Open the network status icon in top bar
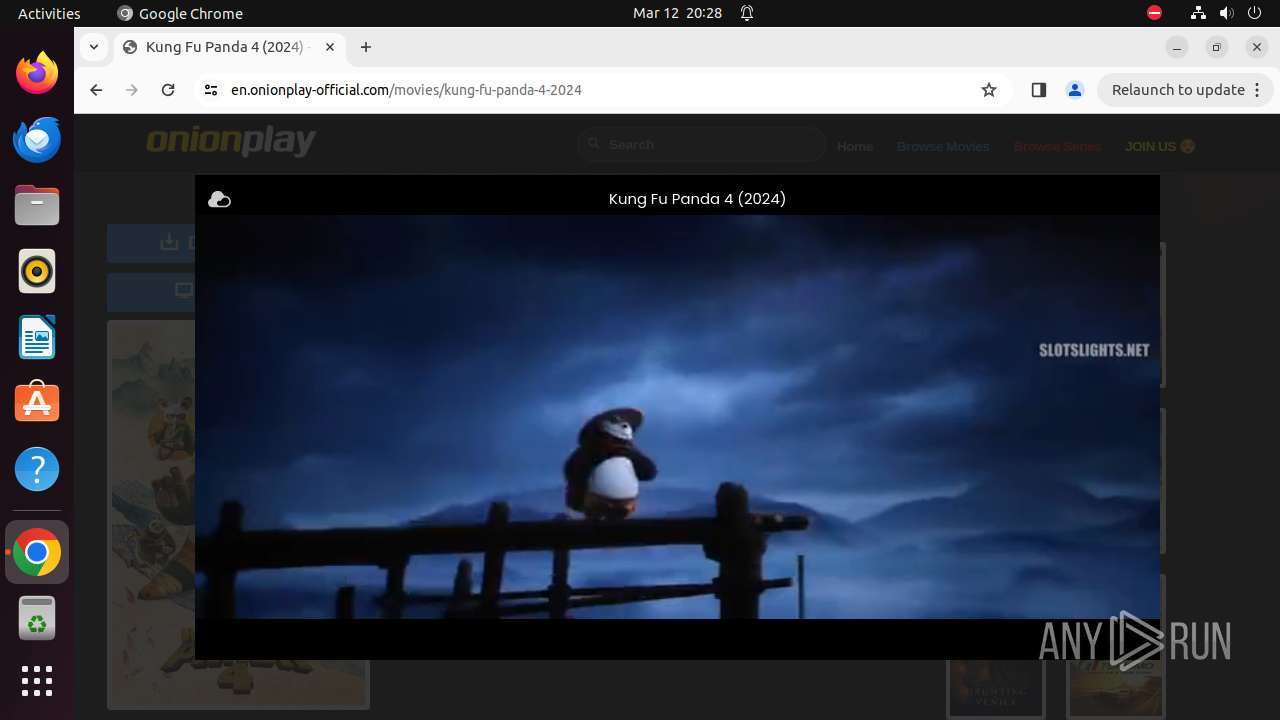 point(1198,13)
